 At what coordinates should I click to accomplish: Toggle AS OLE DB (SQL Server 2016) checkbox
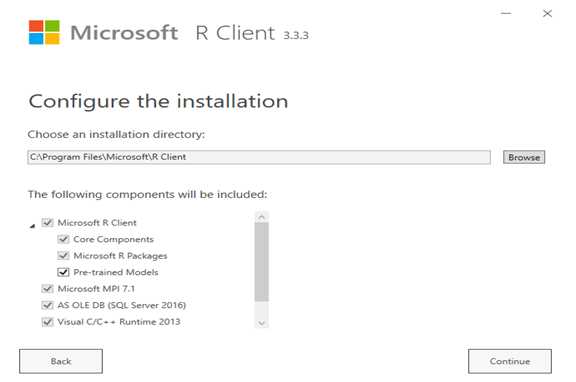pos(47,305)
